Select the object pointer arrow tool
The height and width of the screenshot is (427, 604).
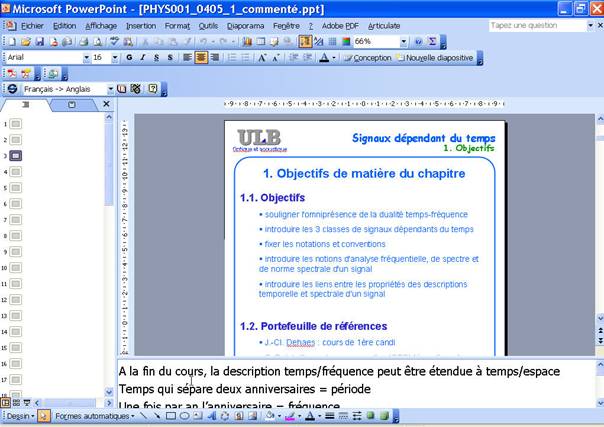[x=44, y=416]
